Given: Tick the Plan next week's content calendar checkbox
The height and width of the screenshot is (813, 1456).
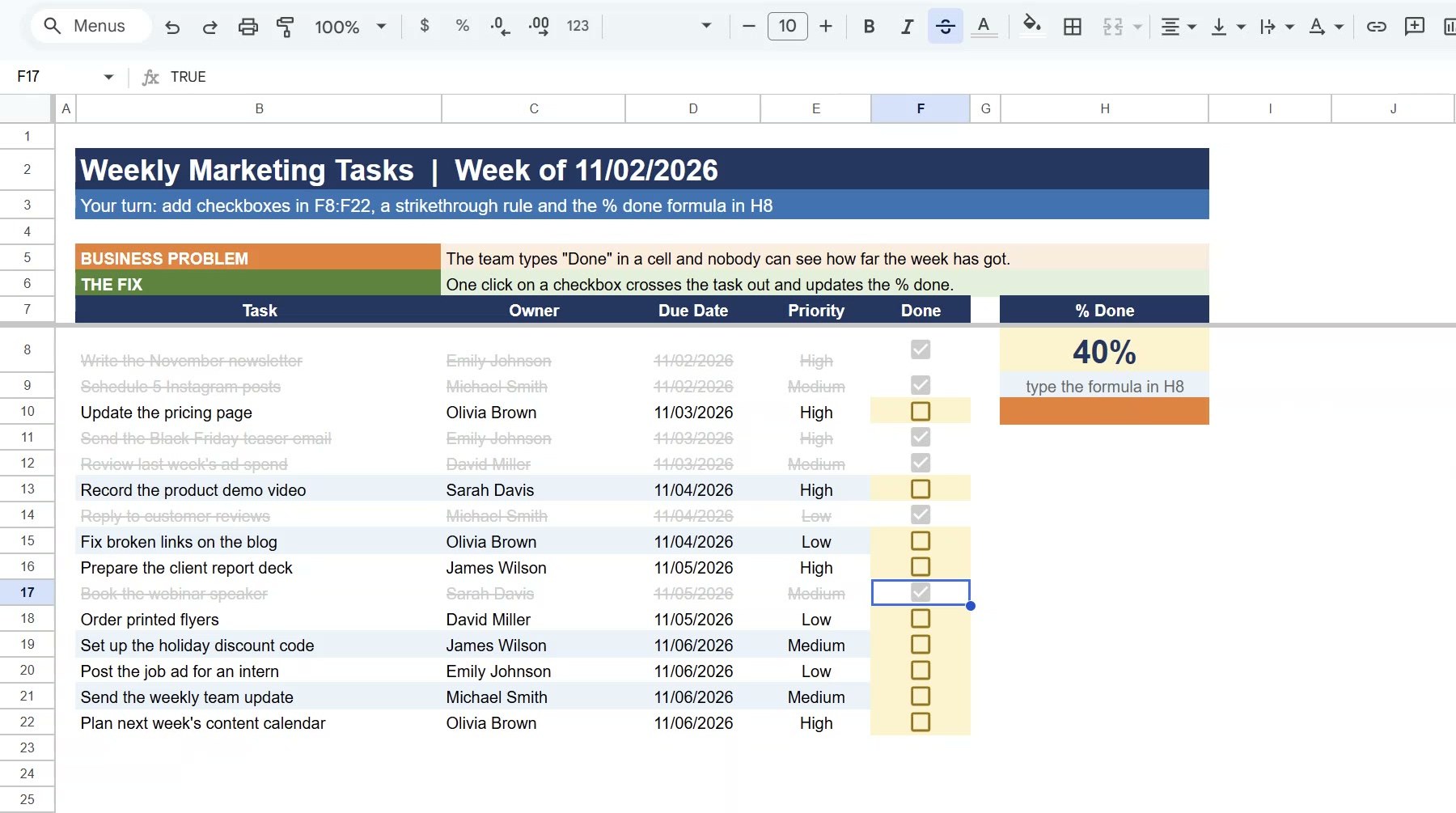Looking at the screenshot, I should (921, 722).
